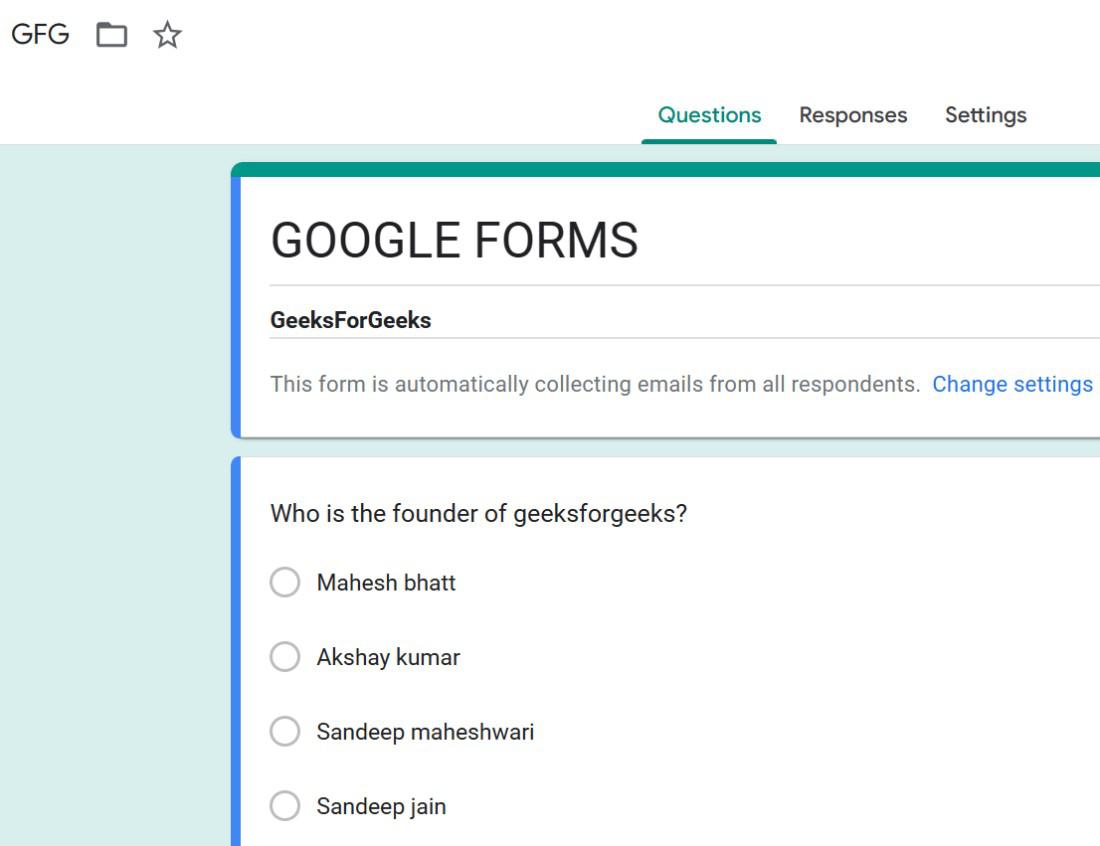Open the Change settings link
1100x846 pixels.
pyautogui.click(x=1012, y=384)
